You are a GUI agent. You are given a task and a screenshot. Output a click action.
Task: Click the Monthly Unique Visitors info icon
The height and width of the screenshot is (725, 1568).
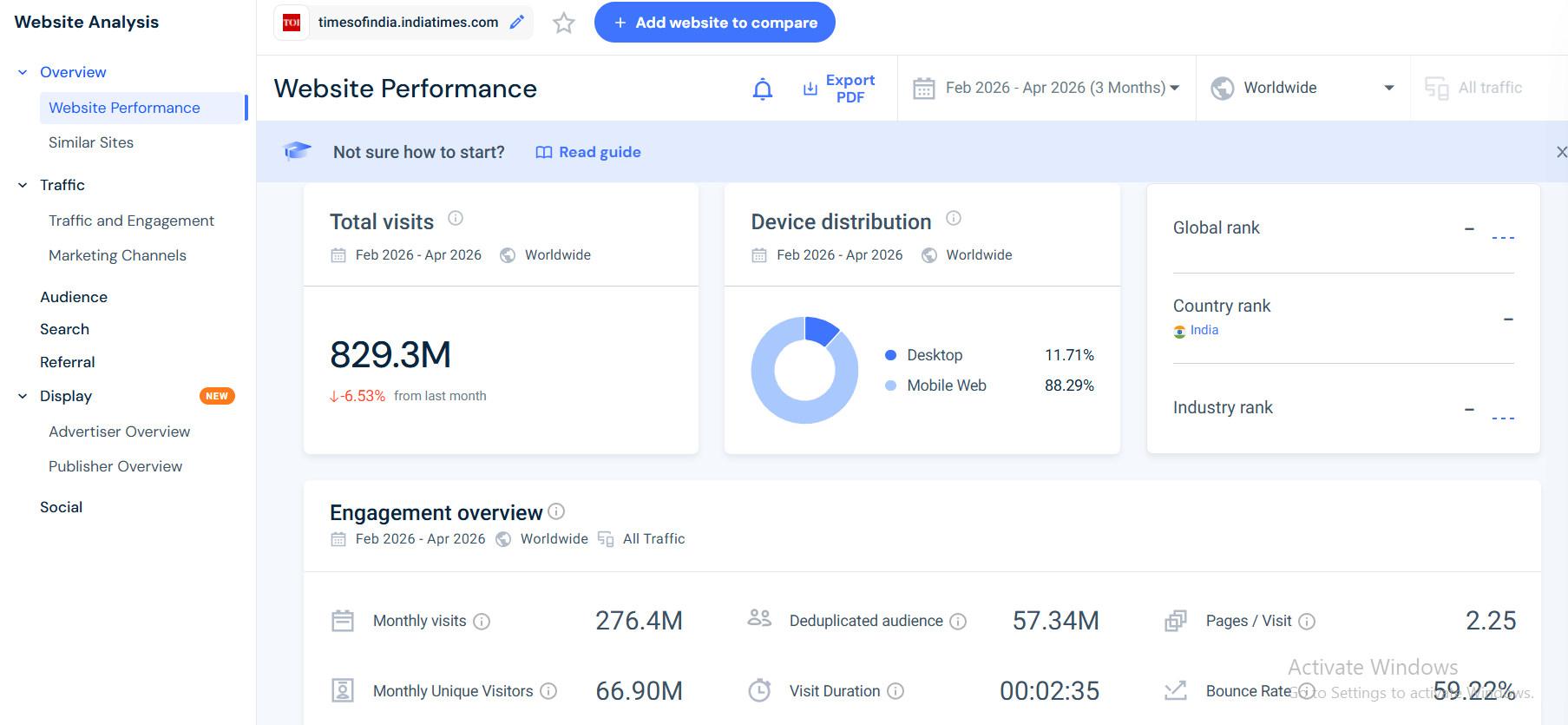[548, 691]
